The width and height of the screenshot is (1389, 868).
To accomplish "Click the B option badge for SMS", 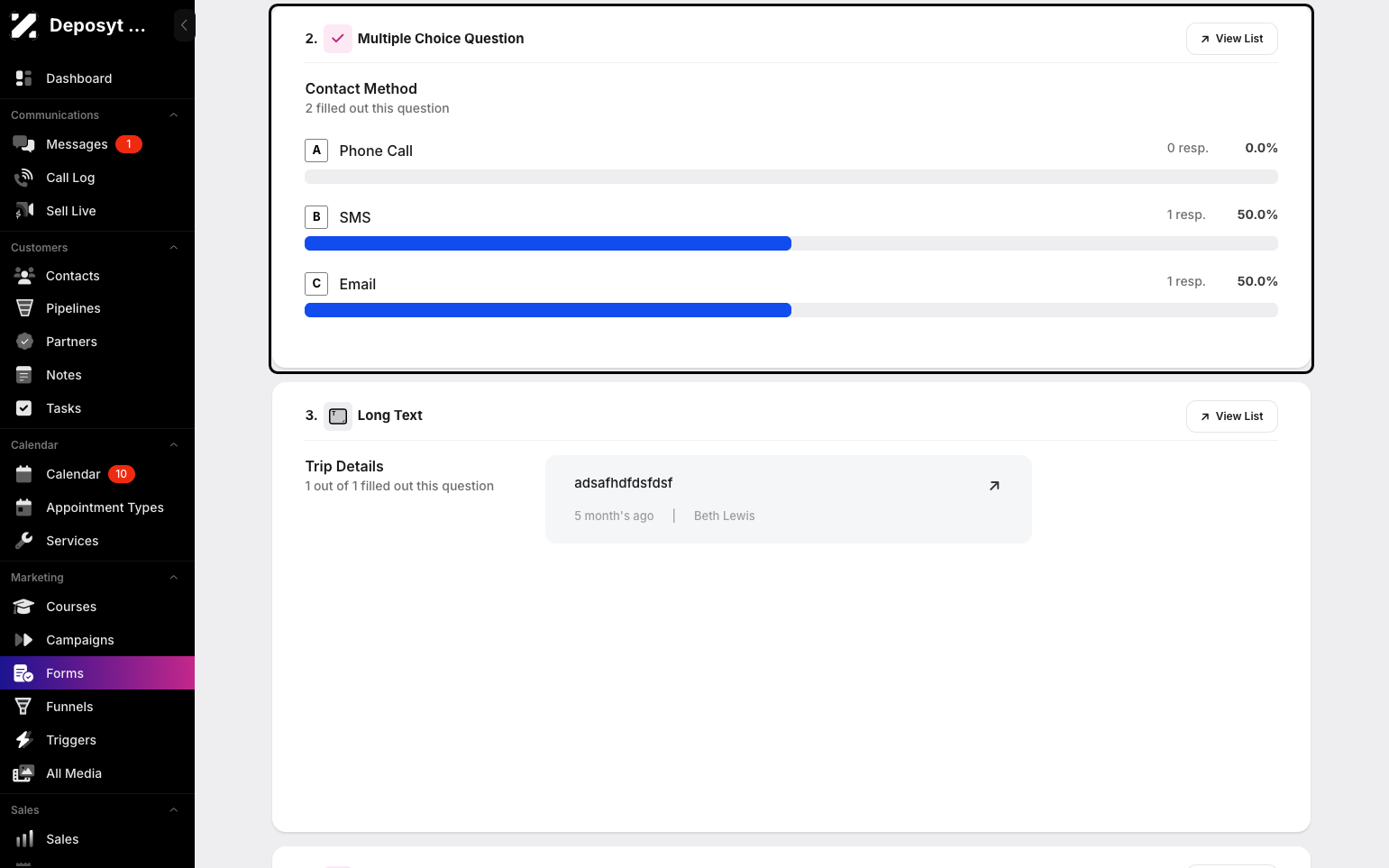I will [316, 217].
